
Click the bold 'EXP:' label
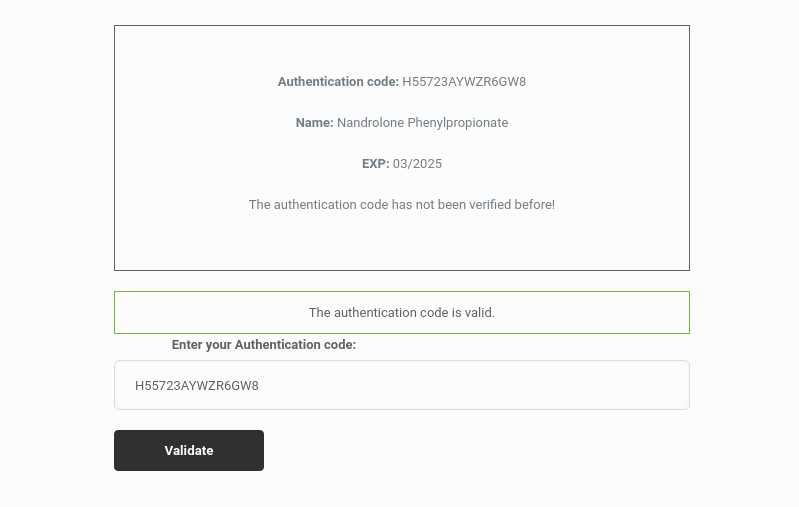pyautogui.click(x=376, y=164)
